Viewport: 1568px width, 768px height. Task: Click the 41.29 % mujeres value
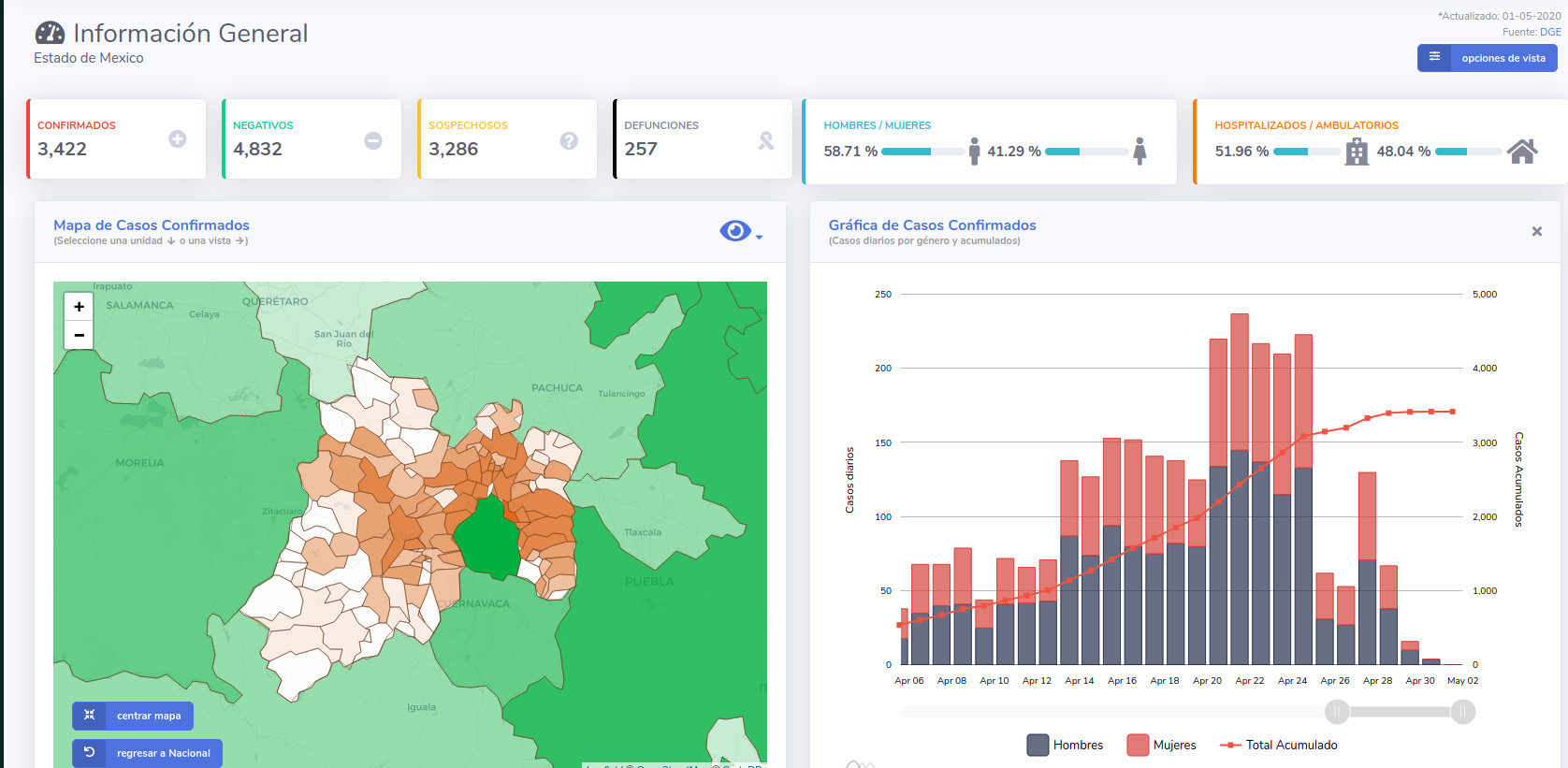point(1014,151)
